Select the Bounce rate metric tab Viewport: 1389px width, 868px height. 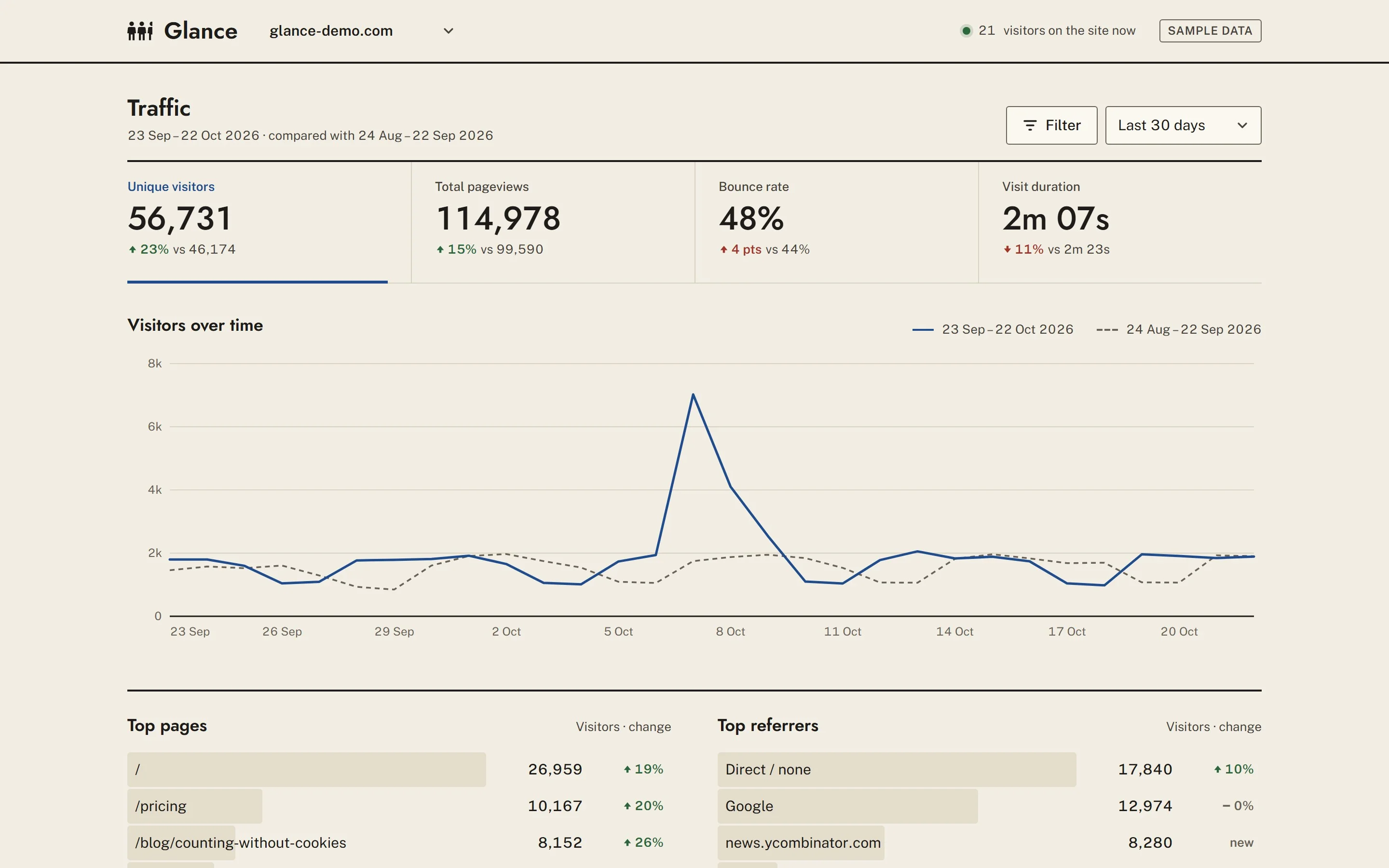click(x=836, y=222)
